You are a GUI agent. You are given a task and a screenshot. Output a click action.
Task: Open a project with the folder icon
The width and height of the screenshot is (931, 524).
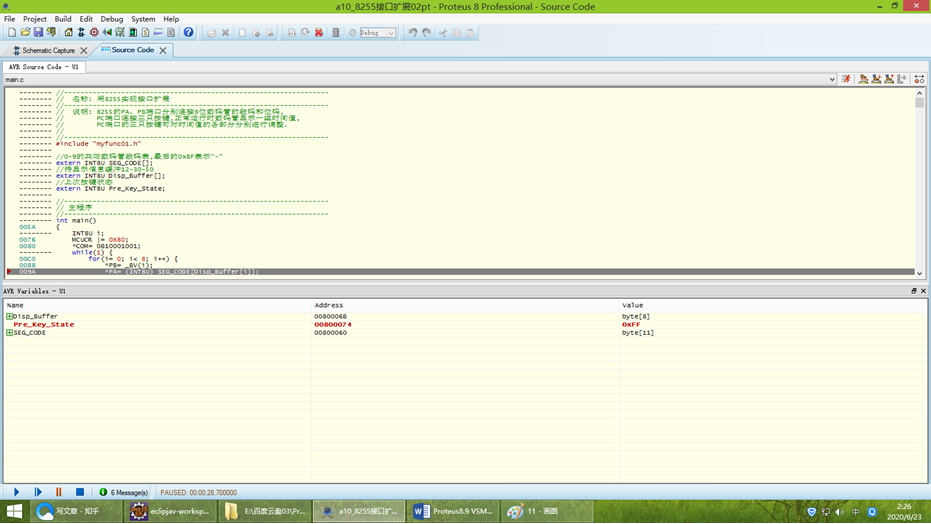(25, 33)
